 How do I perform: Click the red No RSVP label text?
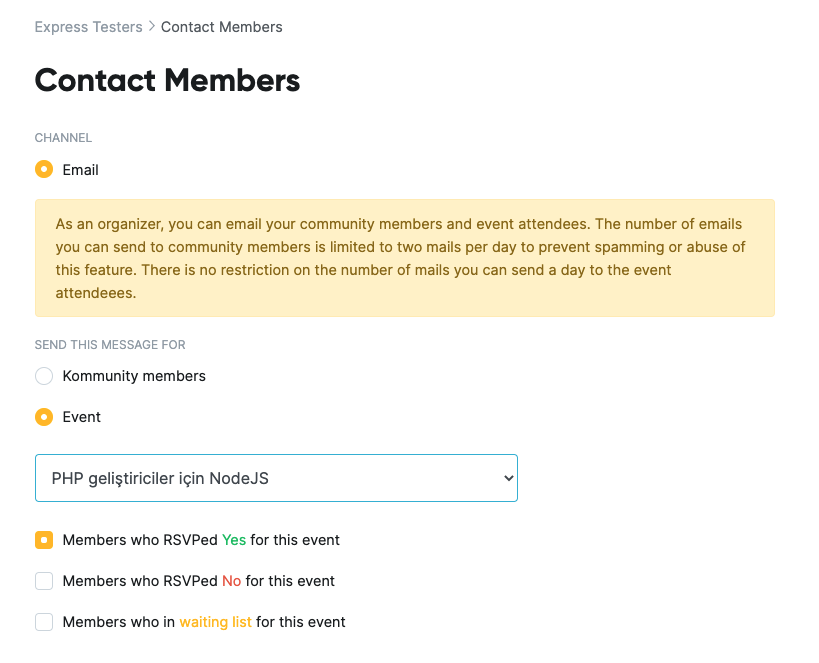point(231,581)
